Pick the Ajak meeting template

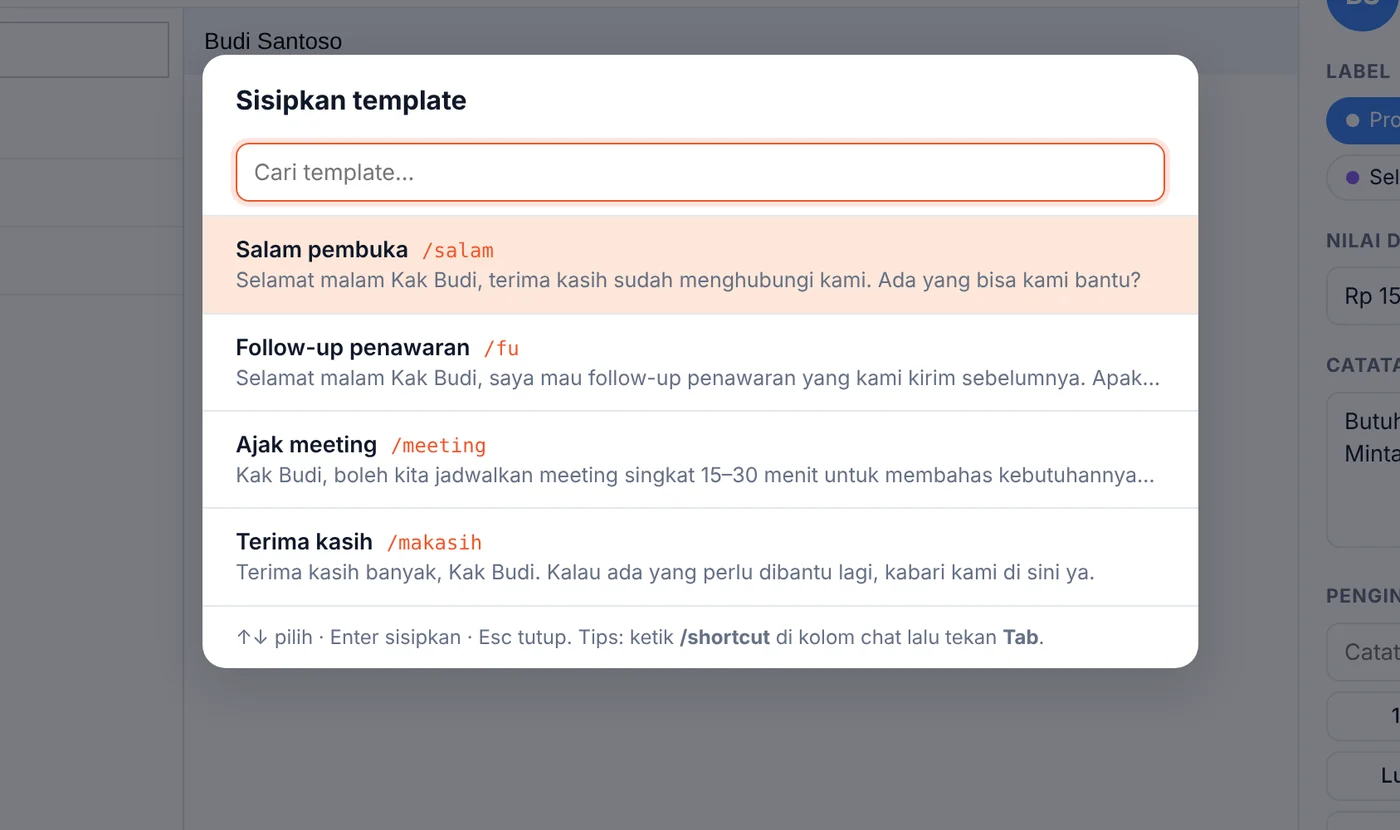click(700, 460)
